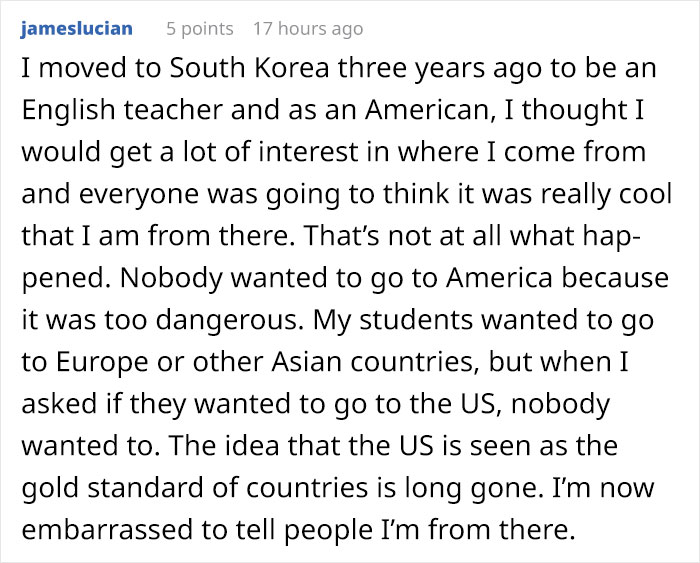Click the words 'My students' in the comment
Image resolution: width=700 pixels, height=563 pixels.
[x=392, y=320]
